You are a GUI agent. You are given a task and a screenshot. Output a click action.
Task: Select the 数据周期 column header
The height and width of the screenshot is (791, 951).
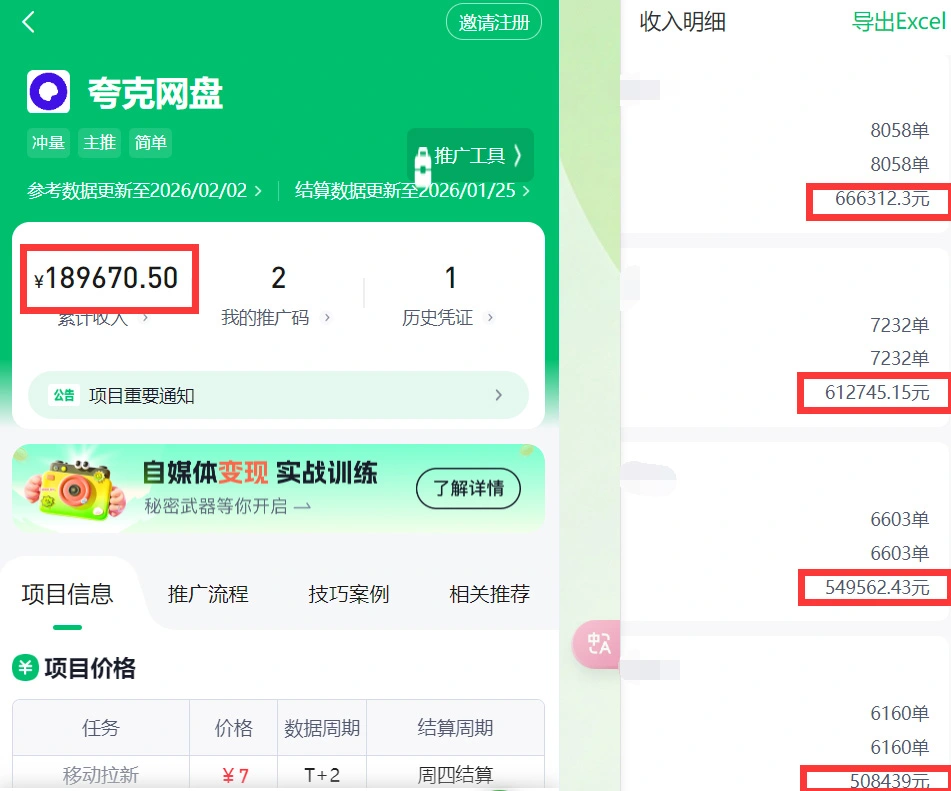tap(322, 727)
